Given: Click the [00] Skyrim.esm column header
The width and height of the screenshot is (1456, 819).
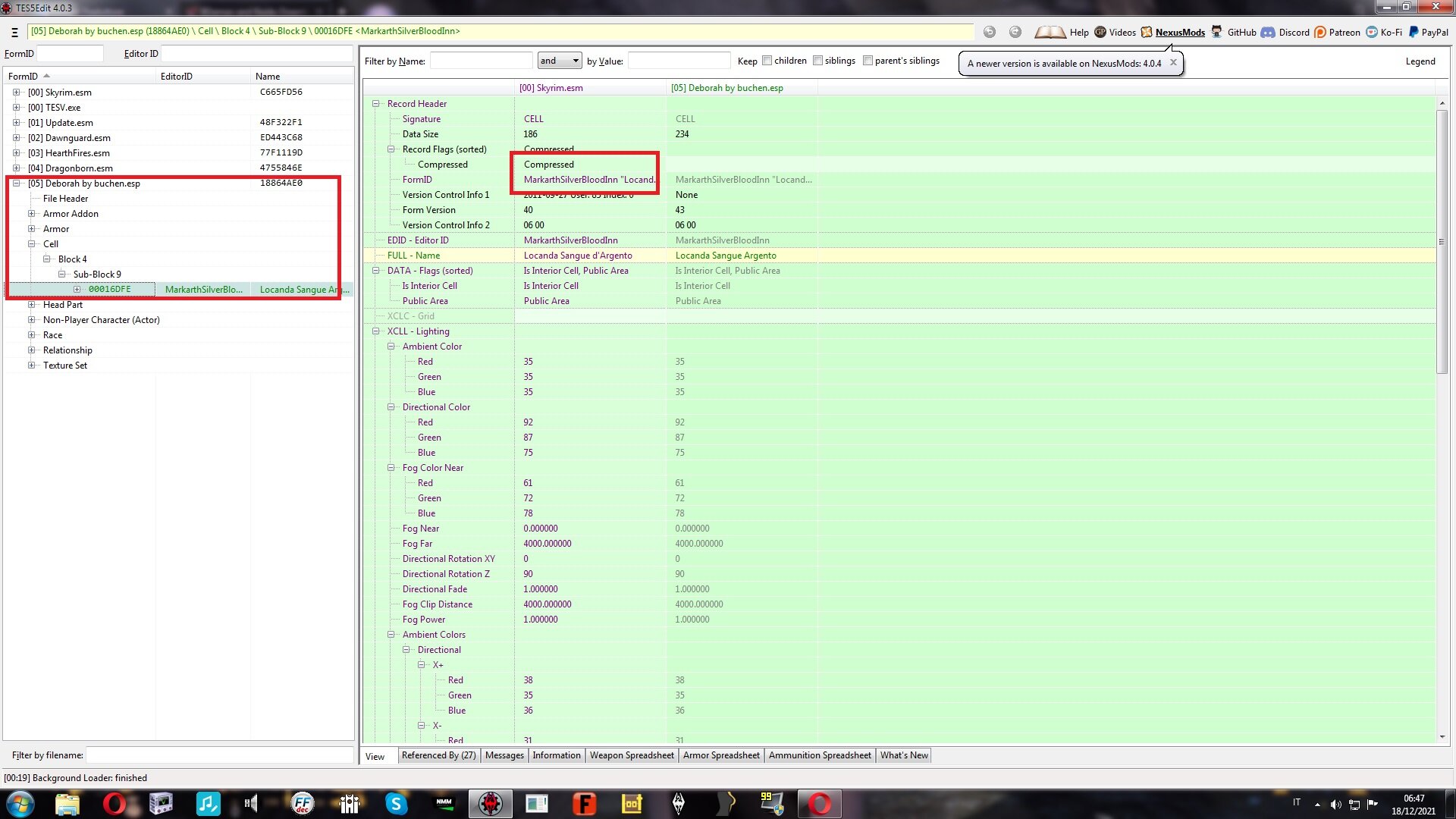Looking at the screenshot, I should [x=590, y=88].
